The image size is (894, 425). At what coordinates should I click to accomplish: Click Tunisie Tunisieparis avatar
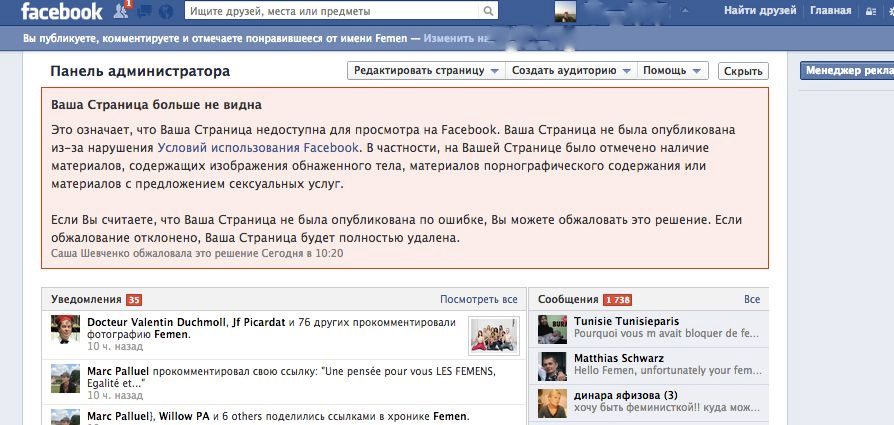pyautogui.click(x=552, y=329)
